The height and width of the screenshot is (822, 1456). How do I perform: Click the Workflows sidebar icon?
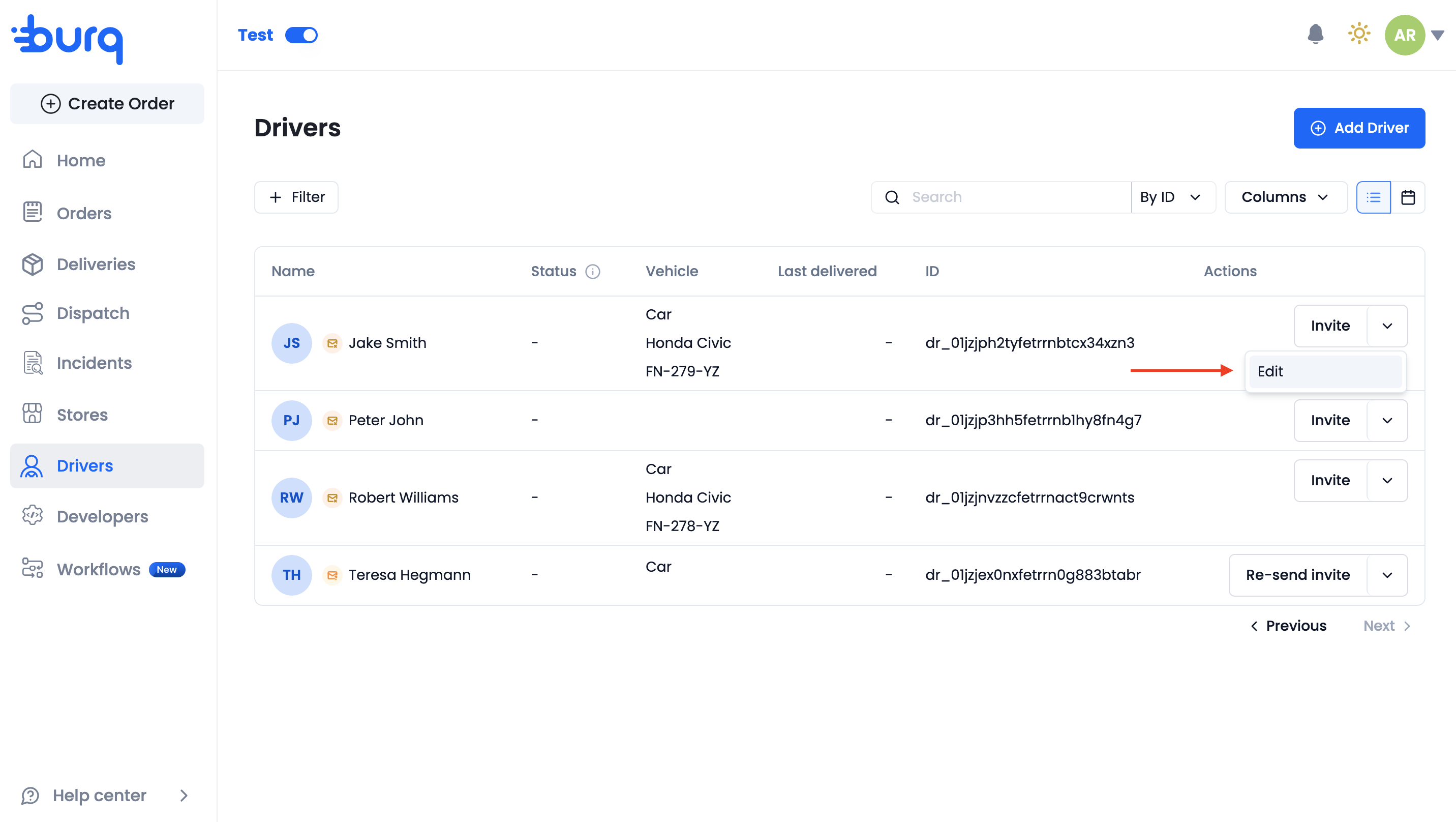(x=32, y=569)
